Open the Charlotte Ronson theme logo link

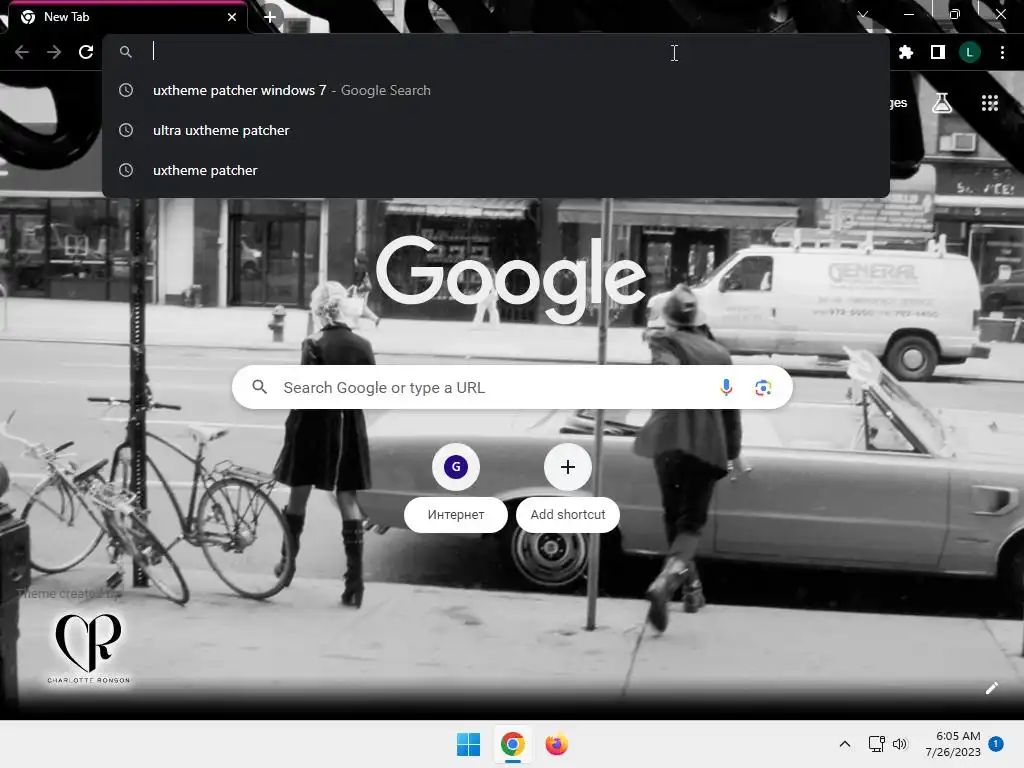pyautogui.click(x=89, y=648)
